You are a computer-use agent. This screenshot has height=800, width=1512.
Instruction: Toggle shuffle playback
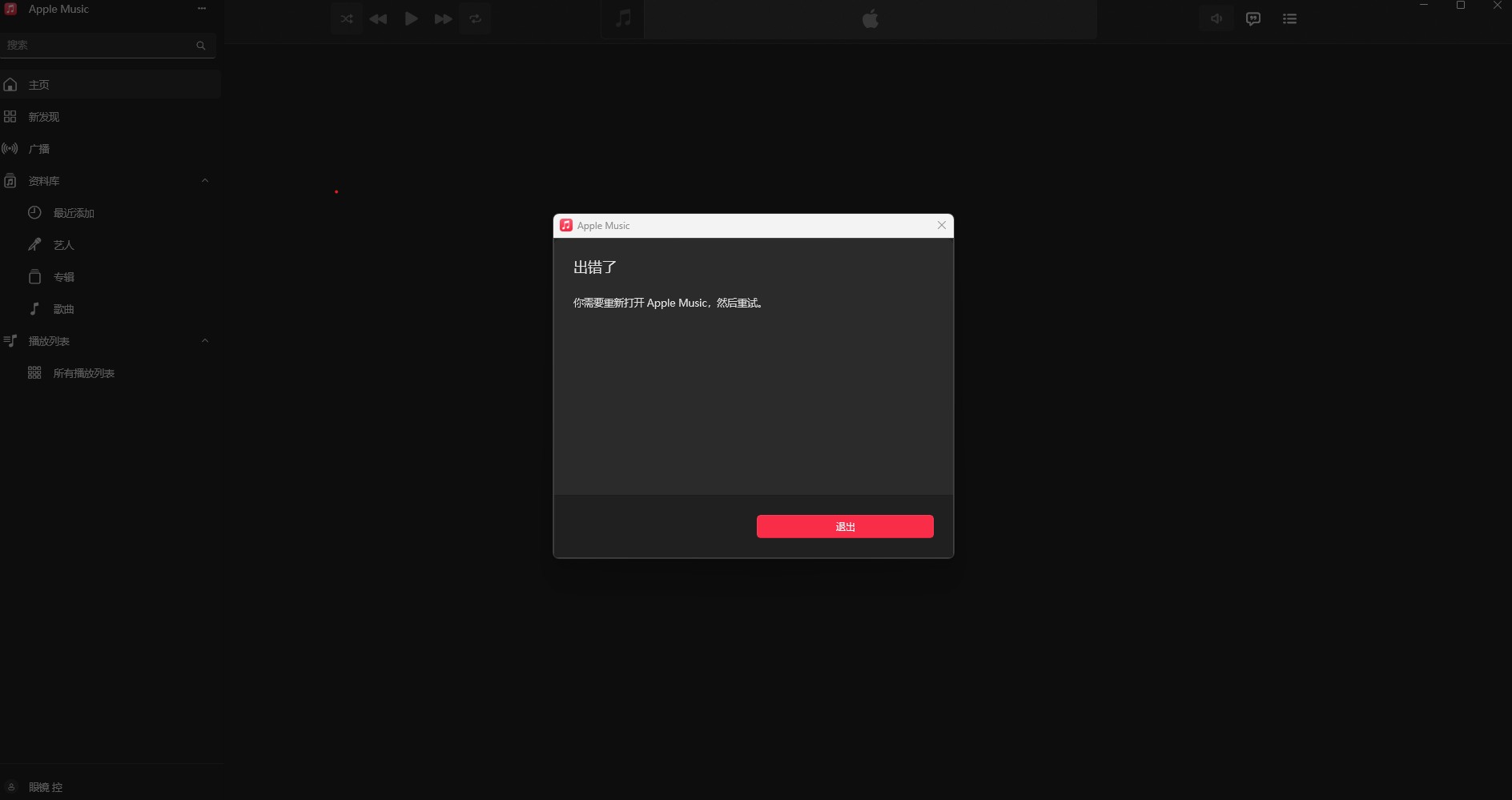[x=347, y=18]
